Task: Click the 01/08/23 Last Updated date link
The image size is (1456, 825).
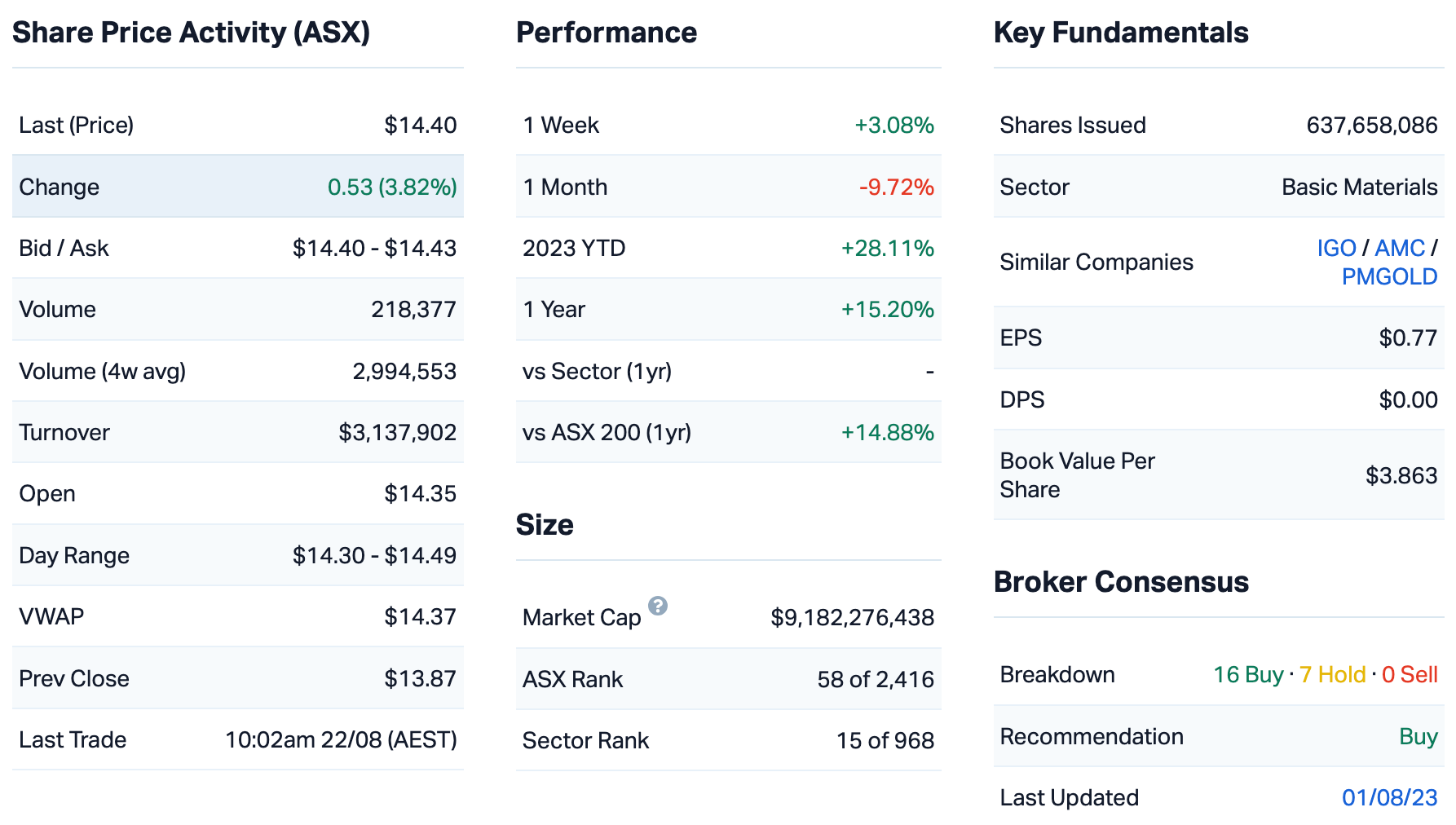Action: click(x=1389, y=797)
